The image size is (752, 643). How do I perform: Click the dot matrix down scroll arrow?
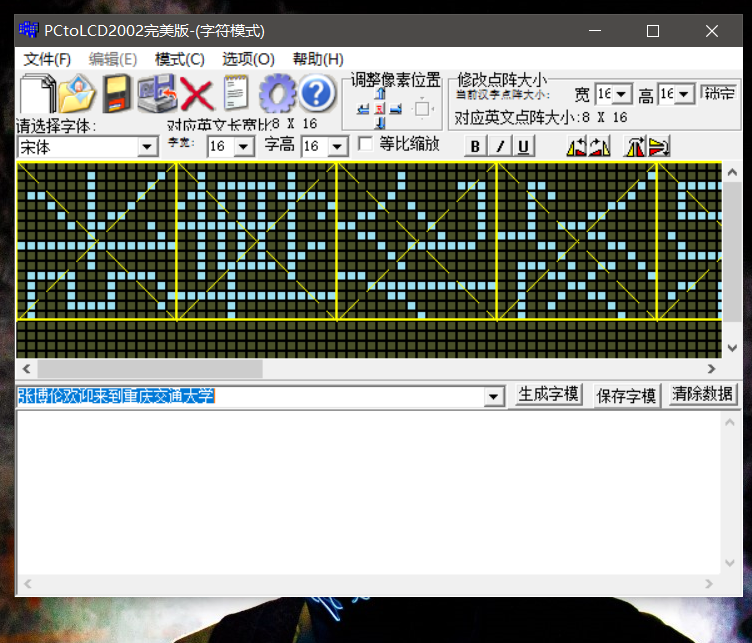[x=732, y=348]
